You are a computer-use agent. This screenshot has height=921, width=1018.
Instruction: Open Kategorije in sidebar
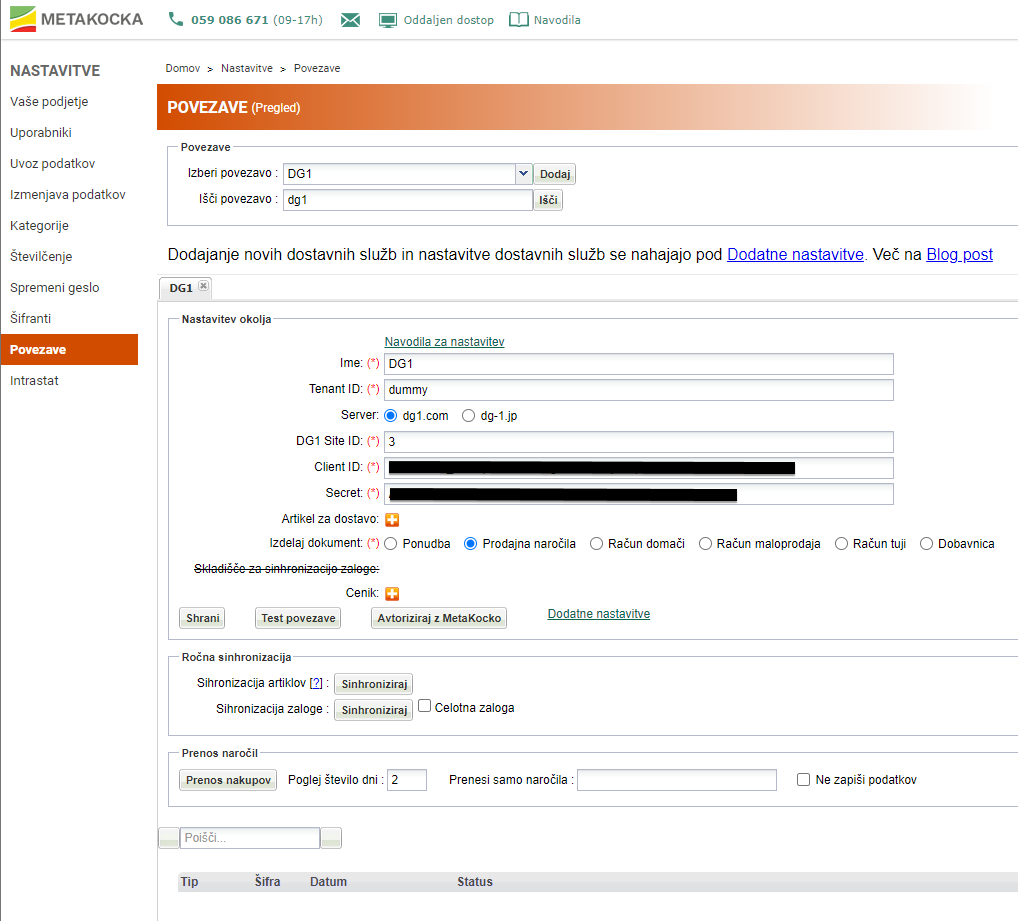(x=40, y=226)
